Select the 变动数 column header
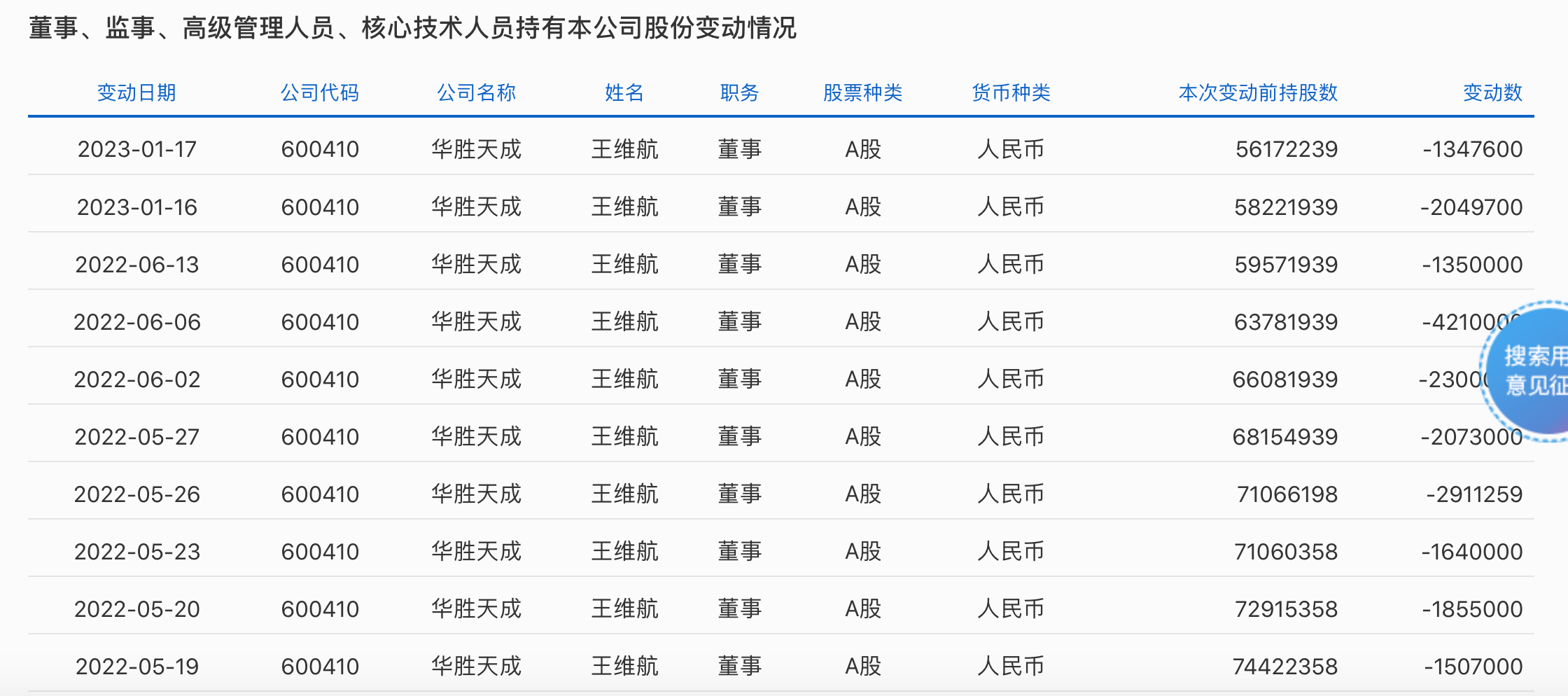Screen dimensions: 1568x696 [1493, 92]
